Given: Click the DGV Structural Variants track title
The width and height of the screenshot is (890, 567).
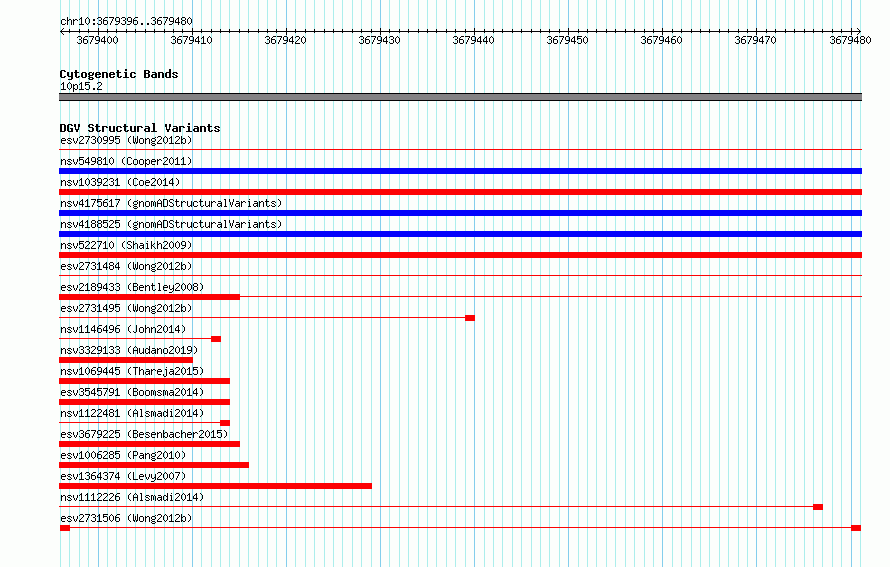Looking at the screenshot, I should tap(140, 128).
